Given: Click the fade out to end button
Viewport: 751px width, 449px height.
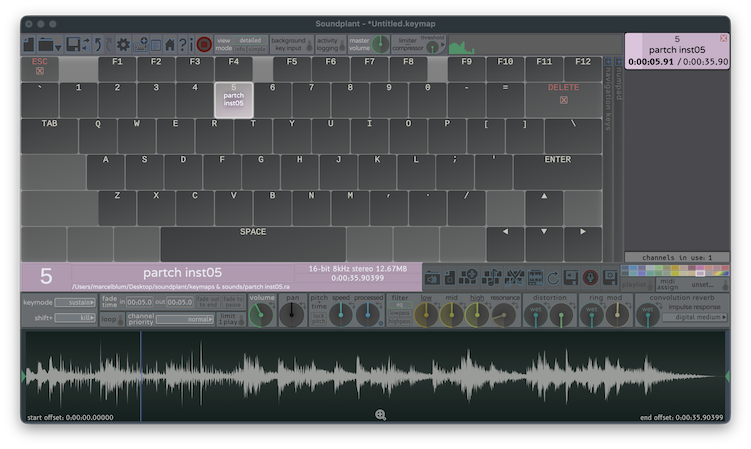Looking at the screenshot, I should coord(208,302).
